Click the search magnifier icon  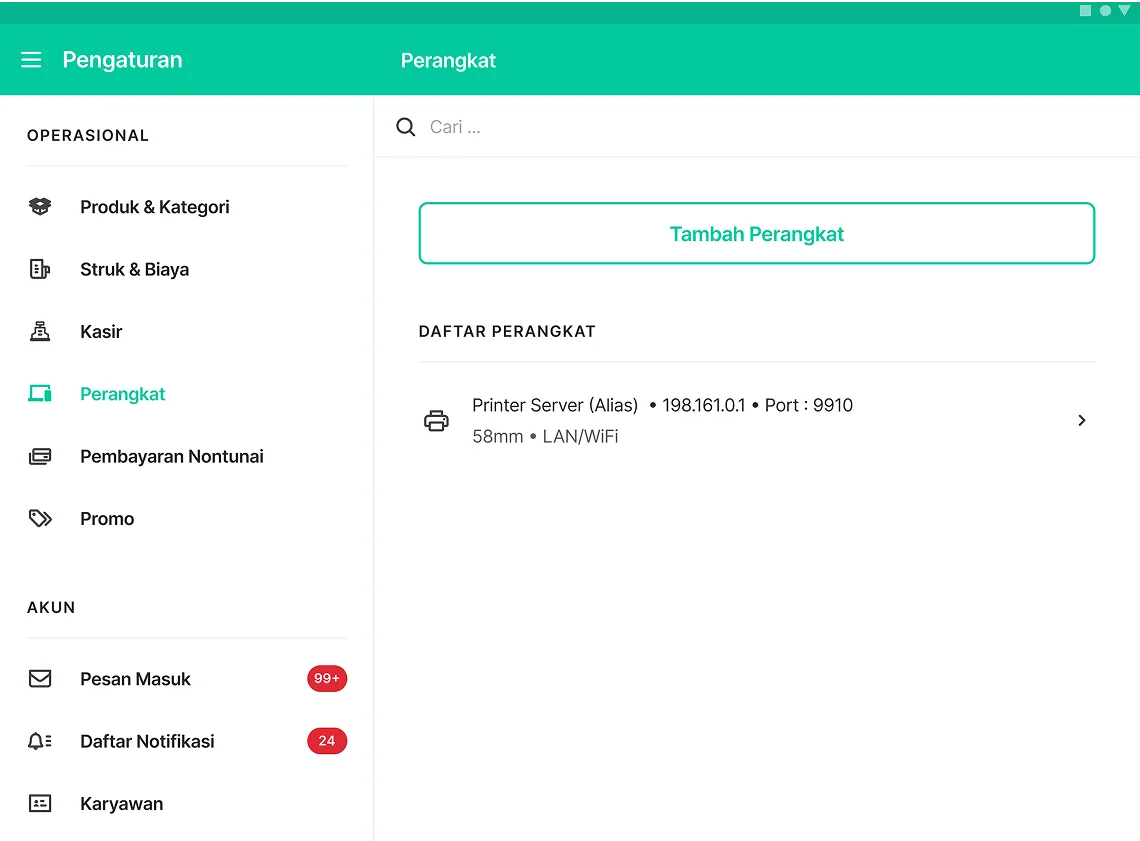coord(406,127)
